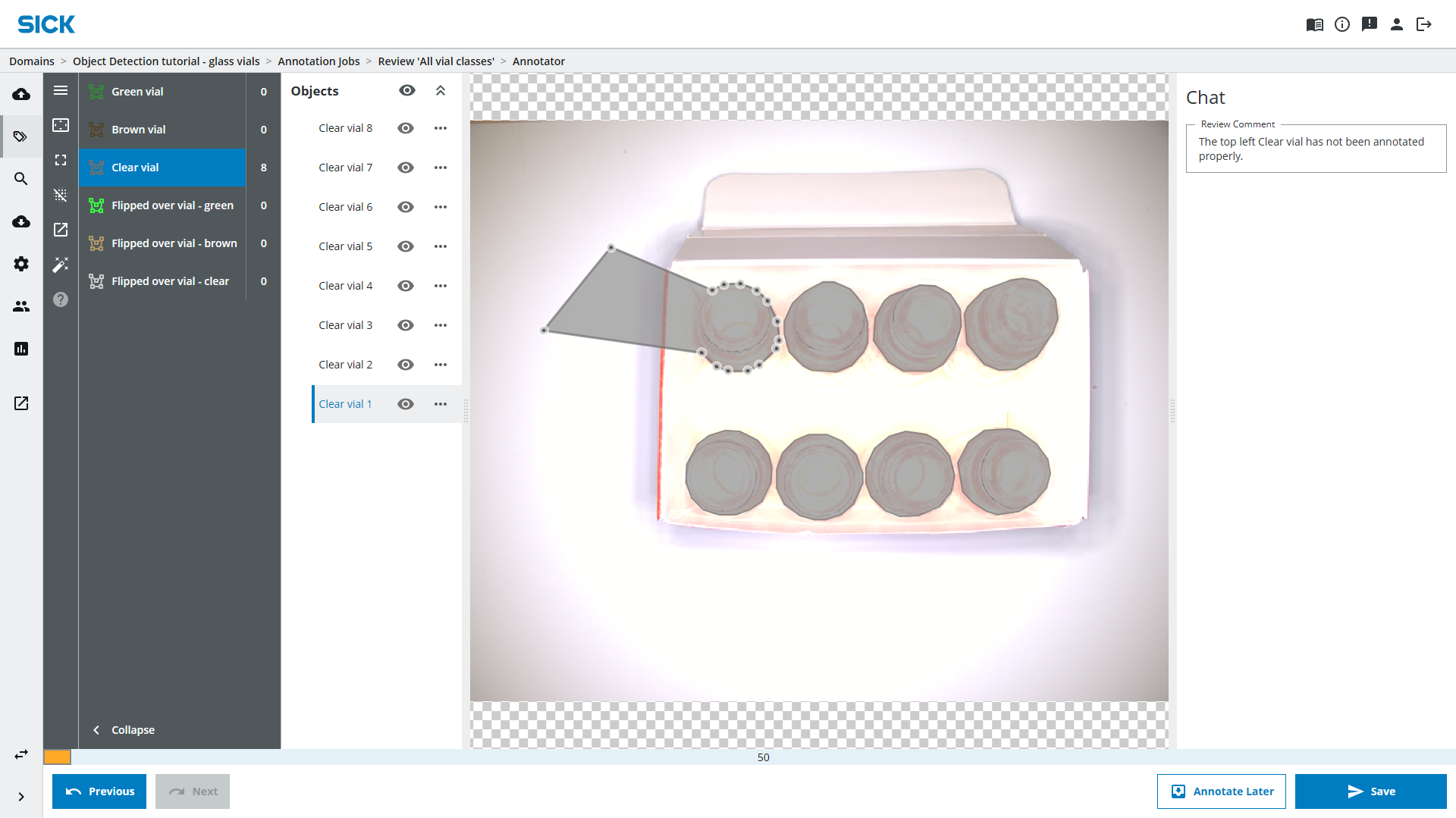Open the help question mark icon
The width and height of the screenshot is (1456, 818).
coord(61,299)
